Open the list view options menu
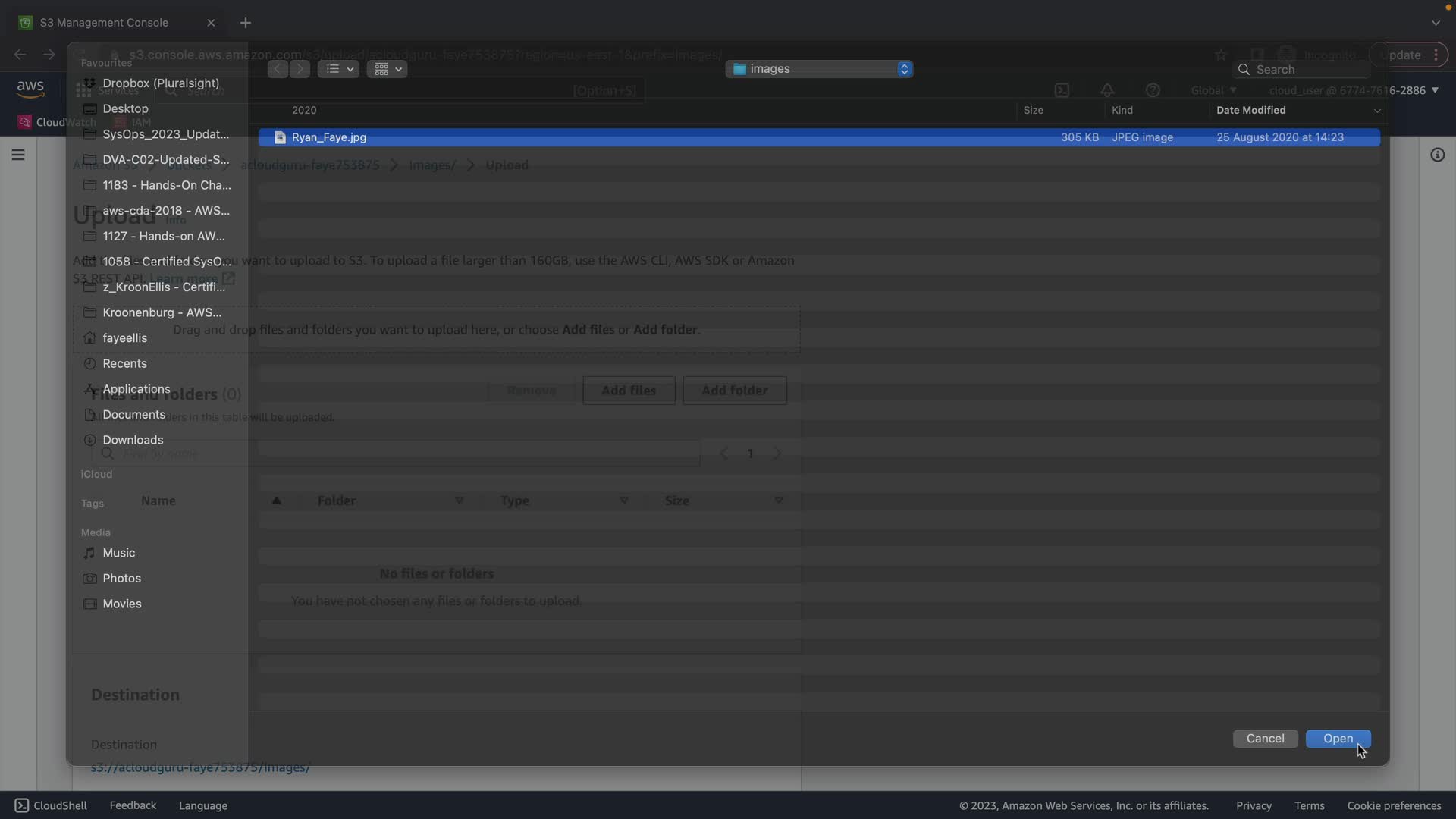Screen dimensions: 1456x819 pyautogui.click(x=338, y=69)
